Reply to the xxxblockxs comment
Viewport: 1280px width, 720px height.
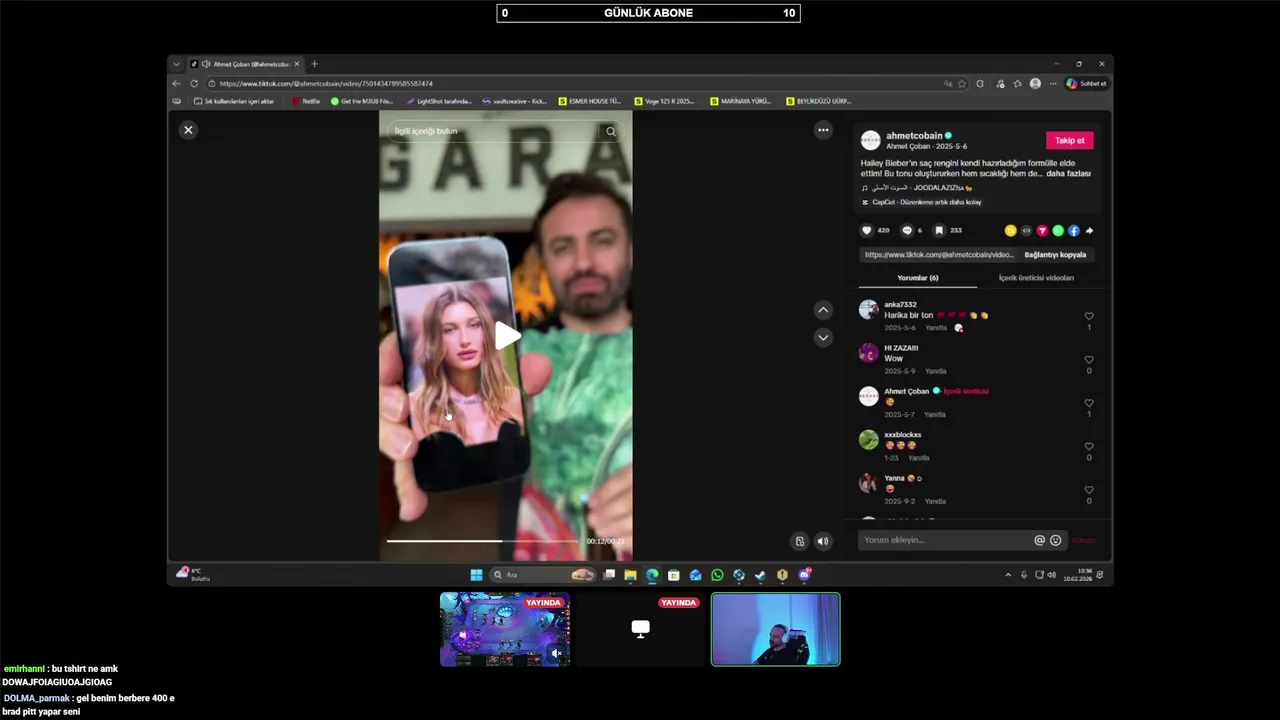pyautogui.click(x=918, y=458)
